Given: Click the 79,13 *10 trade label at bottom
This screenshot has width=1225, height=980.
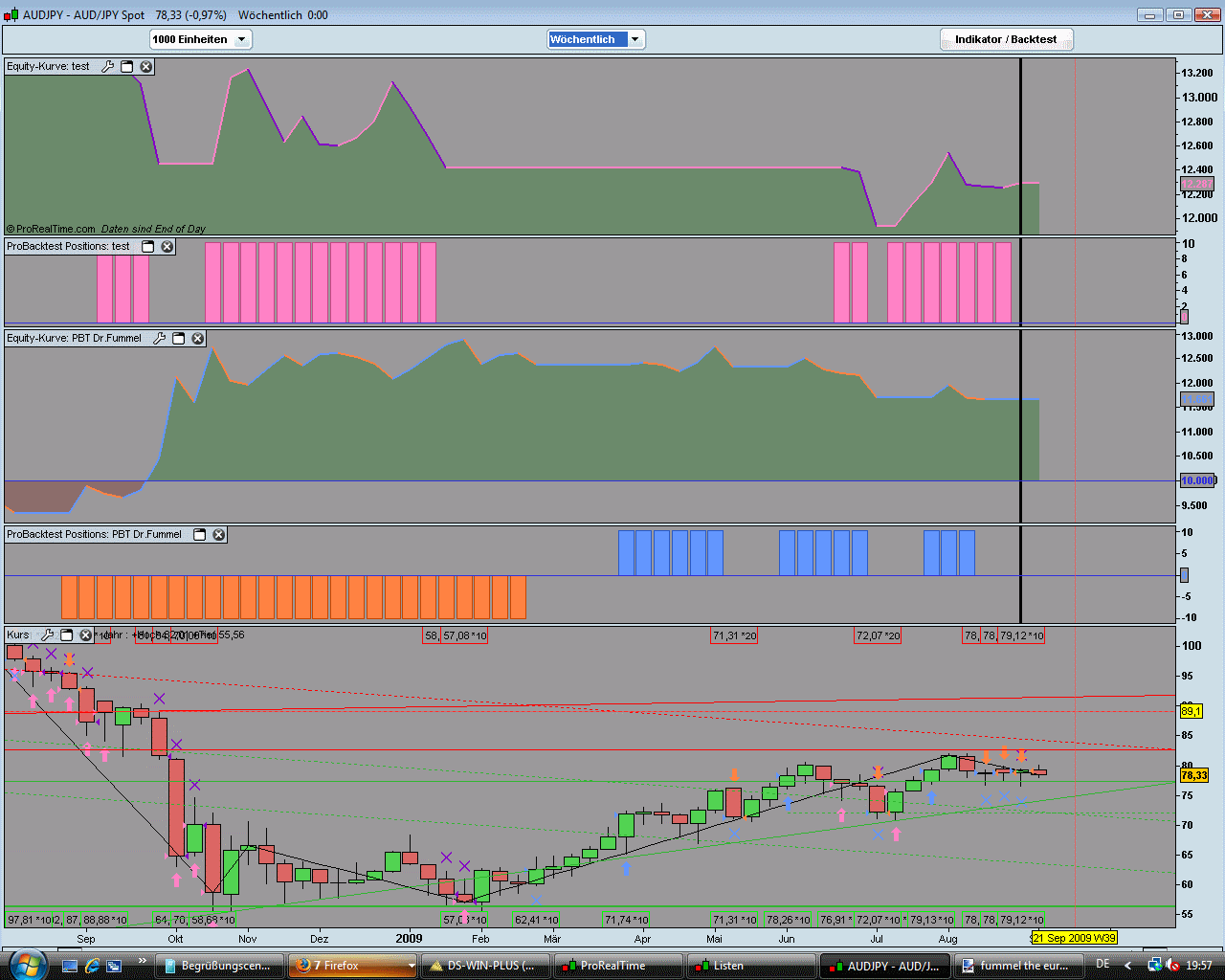Looking at the screenshot, I should point(931,920).
